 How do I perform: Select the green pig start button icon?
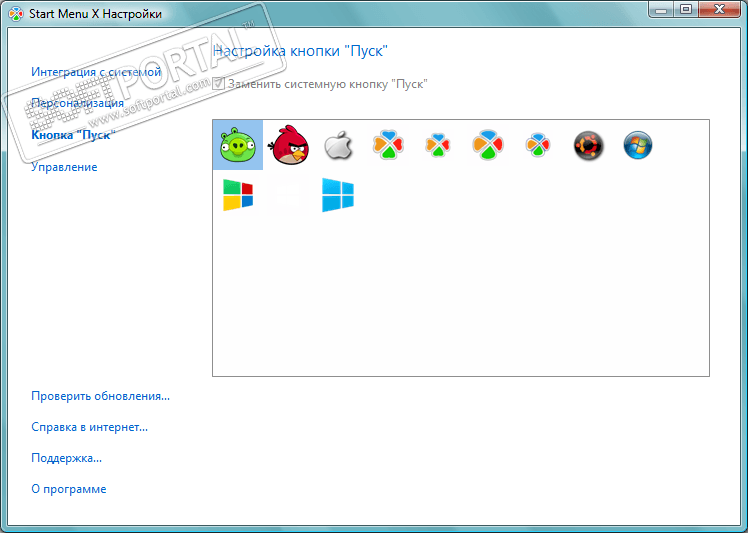pos(238,145)
